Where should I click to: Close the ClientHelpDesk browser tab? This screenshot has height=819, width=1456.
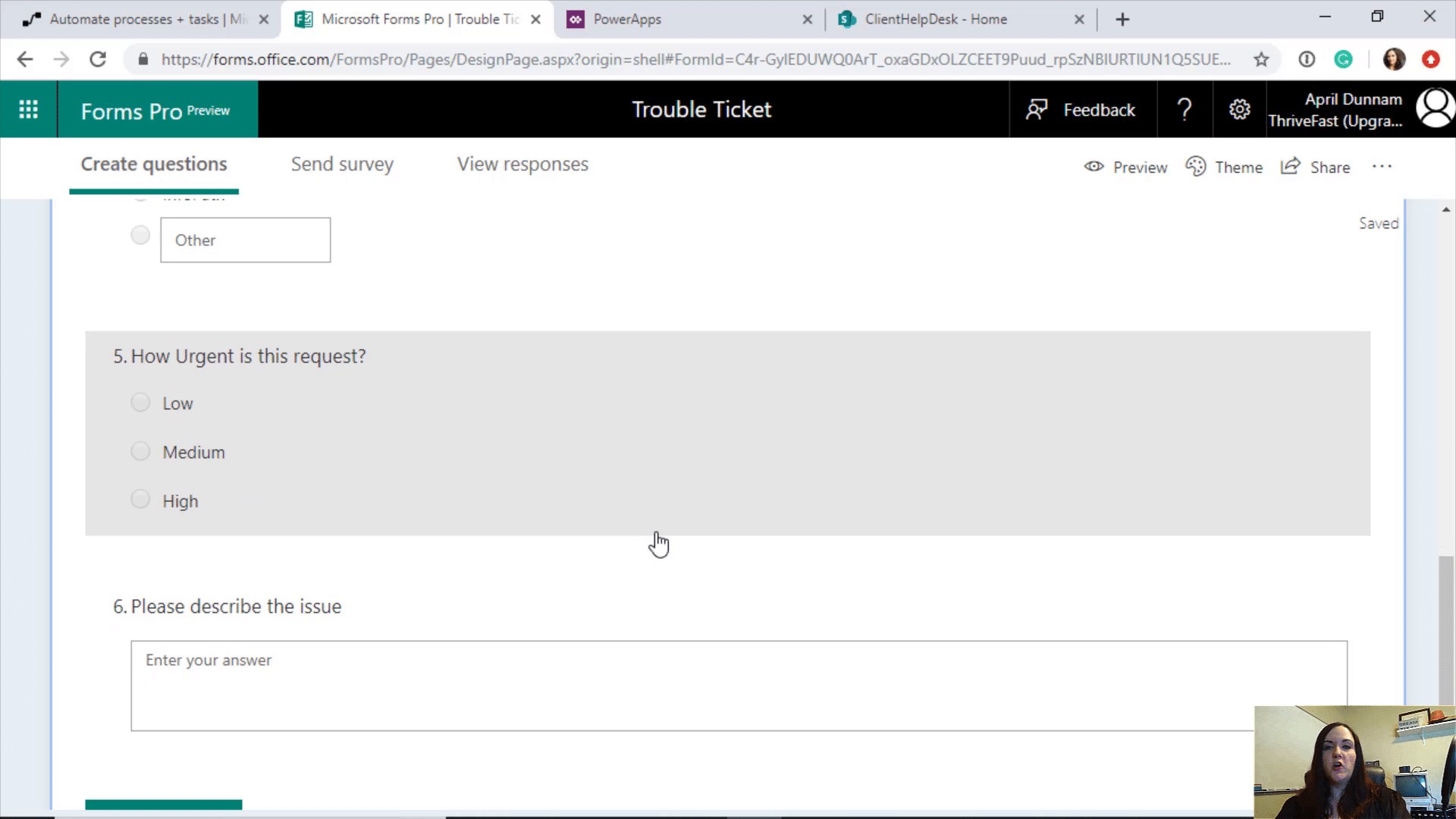[x=1079, y=19]
